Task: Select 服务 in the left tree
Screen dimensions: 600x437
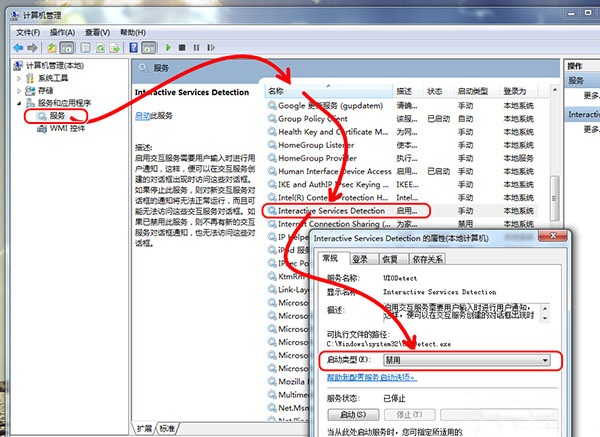Action: [x=57, y=116]
